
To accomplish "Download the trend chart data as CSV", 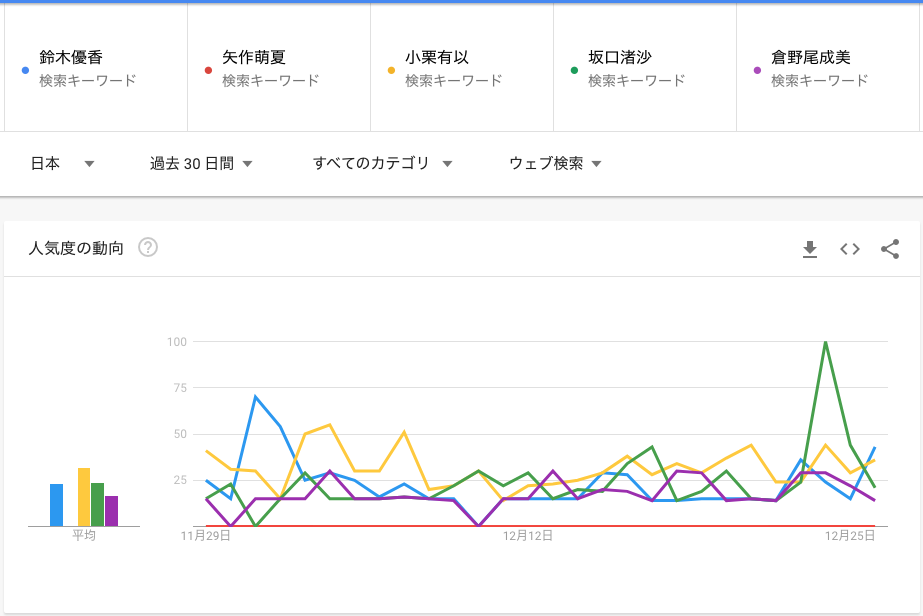I will (x=810, y=249).
